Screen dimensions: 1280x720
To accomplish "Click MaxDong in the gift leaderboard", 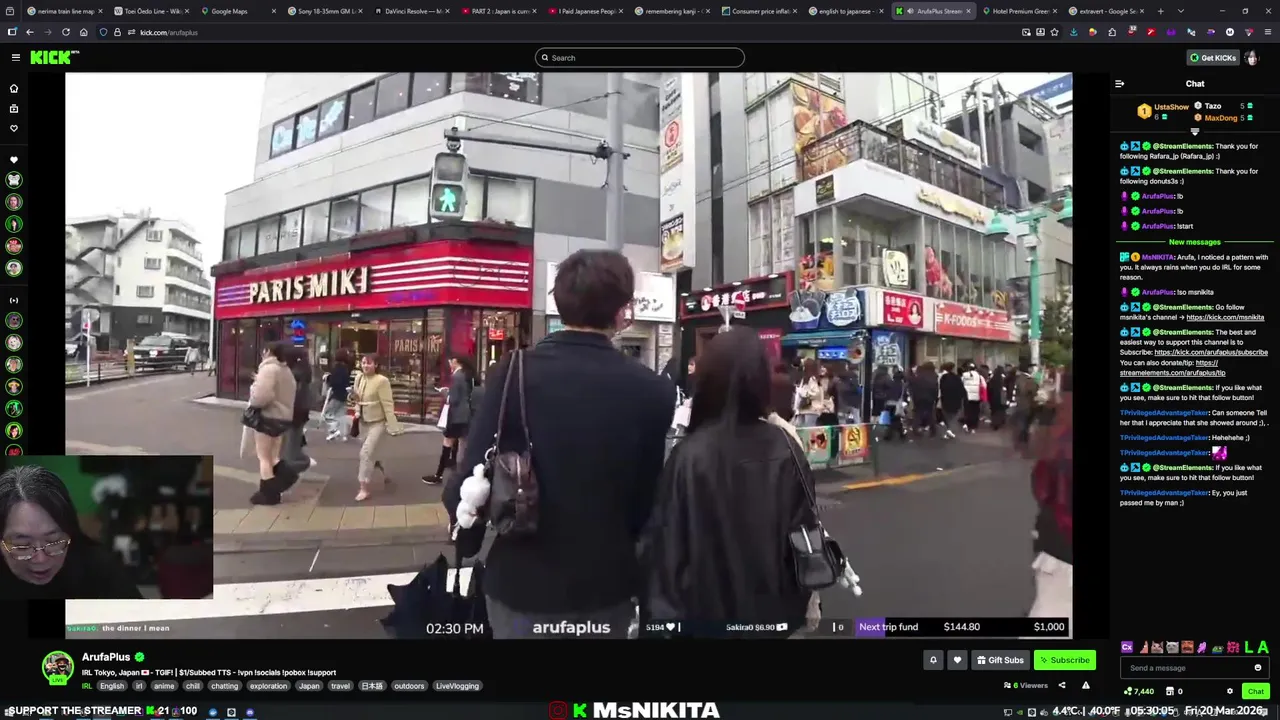I will pos(1224,118).
